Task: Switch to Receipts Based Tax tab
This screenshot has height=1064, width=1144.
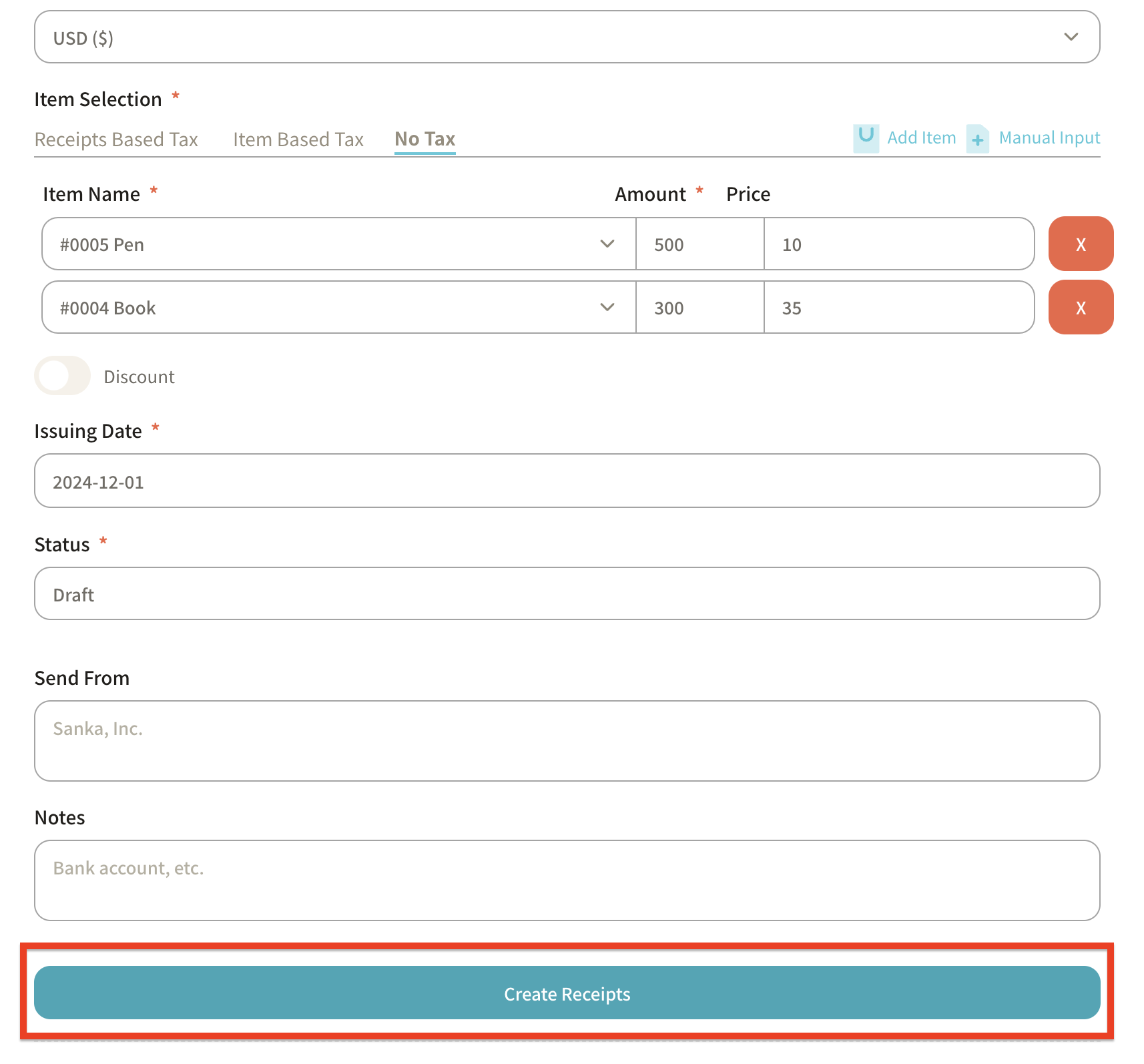Action: [x=116, y=140]
